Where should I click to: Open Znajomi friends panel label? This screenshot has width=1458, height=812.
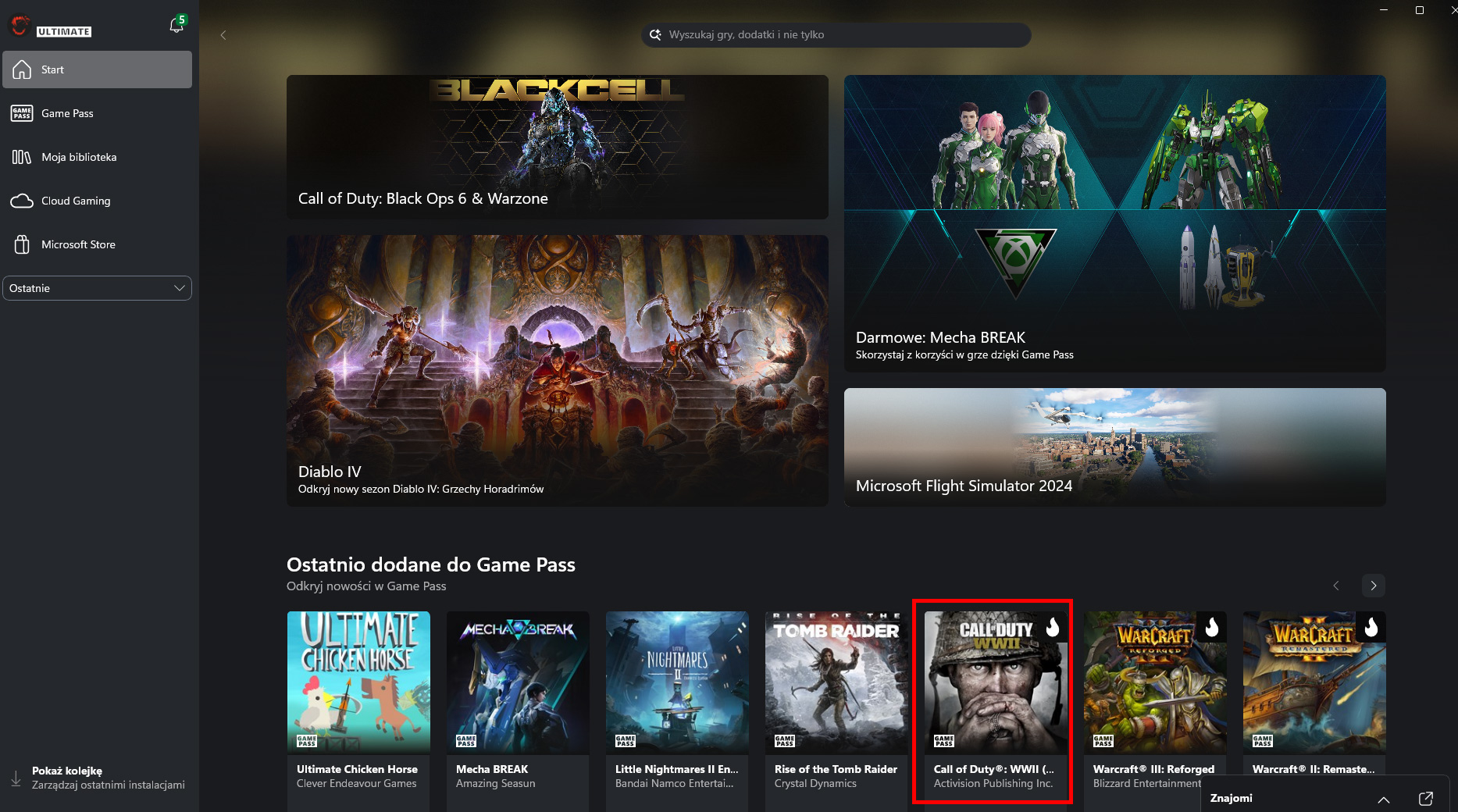pos(1232,798)
